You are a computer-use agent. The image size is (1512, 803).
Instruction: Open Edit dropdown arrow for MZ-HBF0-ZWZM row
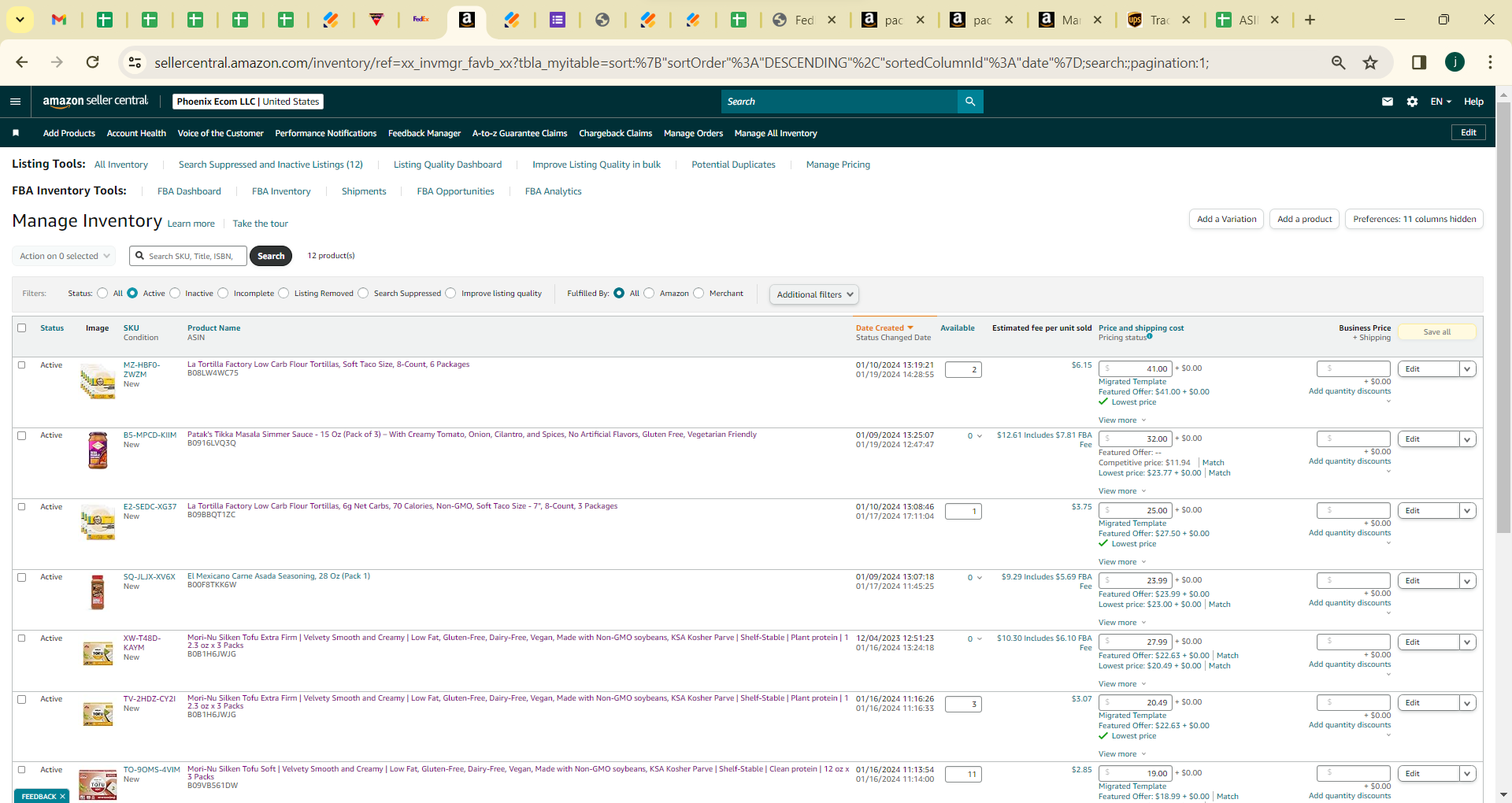coord(1467,369)
